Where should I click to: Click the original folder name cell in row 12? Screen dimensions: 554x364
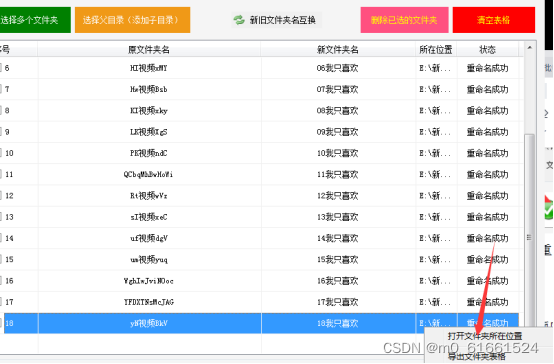[149, 195]
